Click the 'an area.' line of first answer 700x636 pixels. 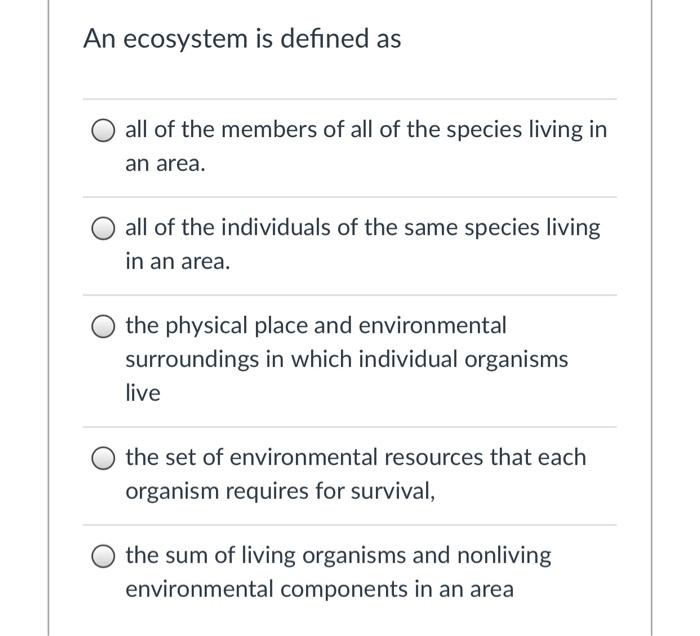[x=165, y=163]
